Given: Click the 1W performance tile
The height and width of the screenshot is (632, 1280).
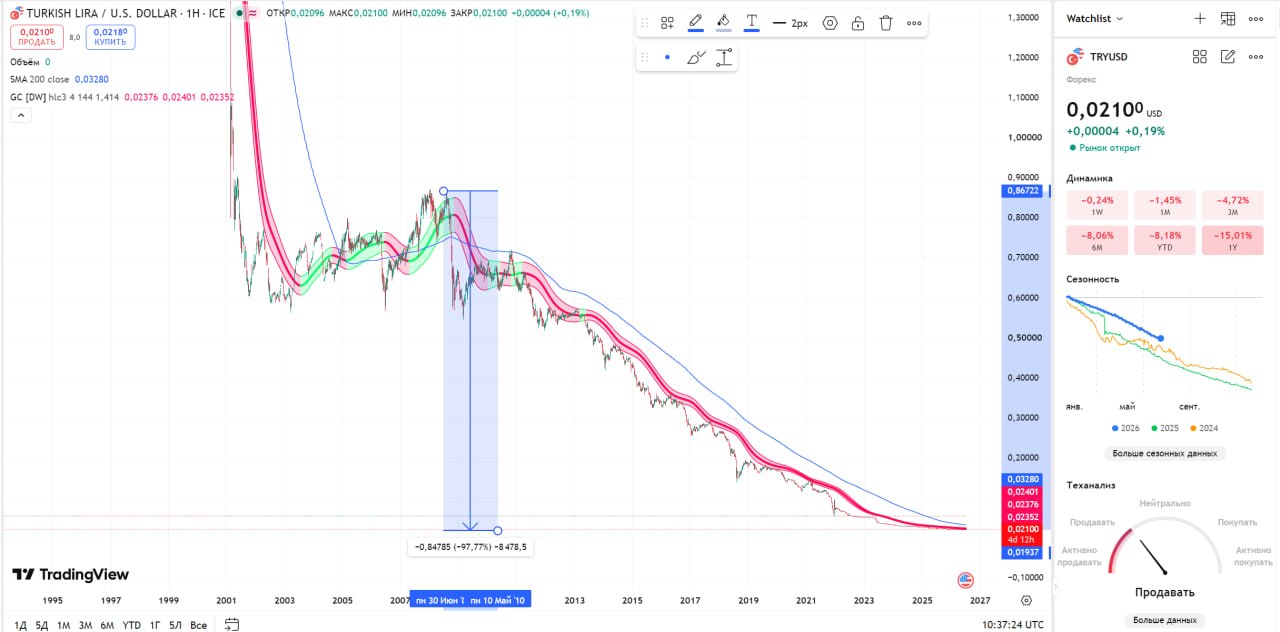Looking at the screenshot, I should pyautogui.click(x=1097, y=205).
